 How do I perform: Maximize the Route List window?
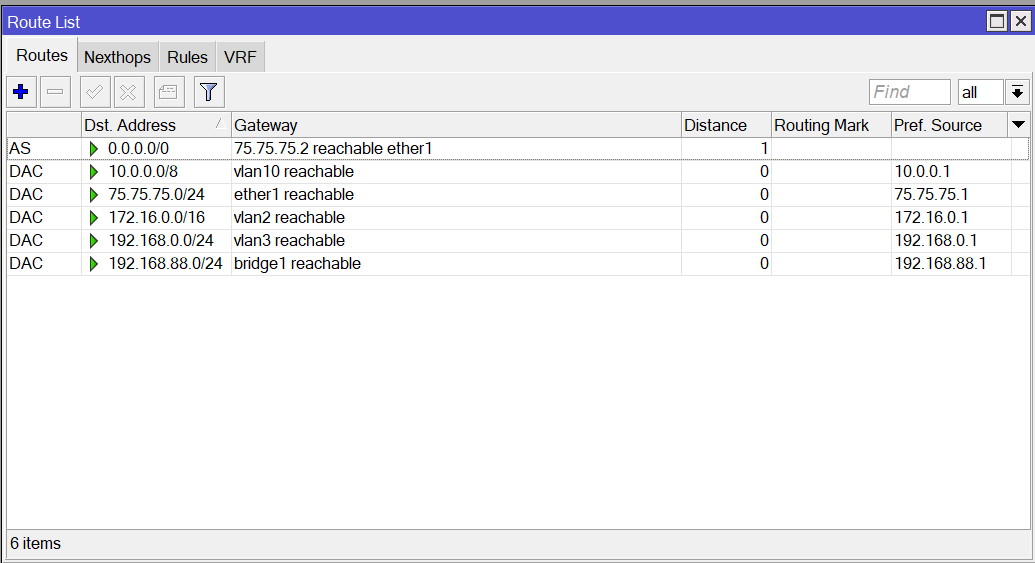[x=997, y=22]
